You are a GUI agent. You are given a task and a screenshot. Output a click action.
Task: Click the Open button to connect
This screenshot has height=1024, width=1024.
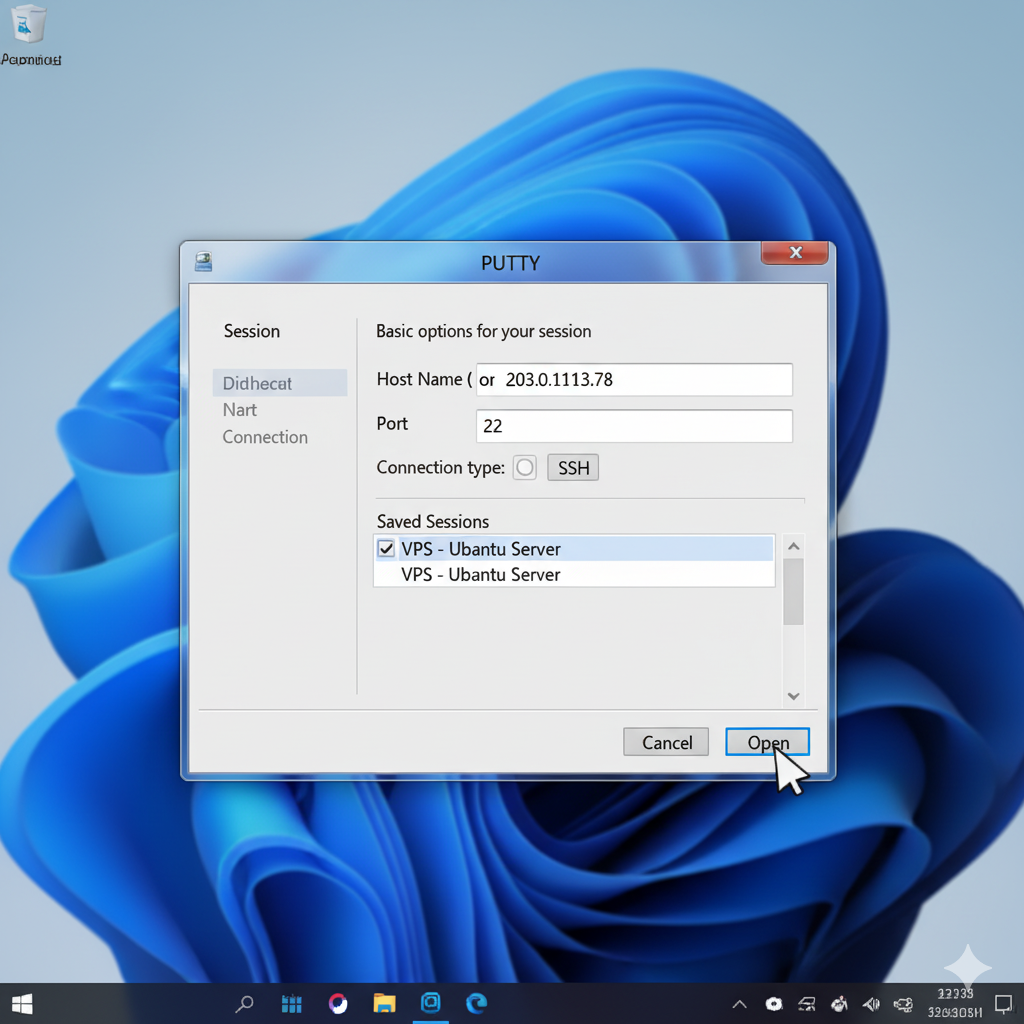coord(767,742)
